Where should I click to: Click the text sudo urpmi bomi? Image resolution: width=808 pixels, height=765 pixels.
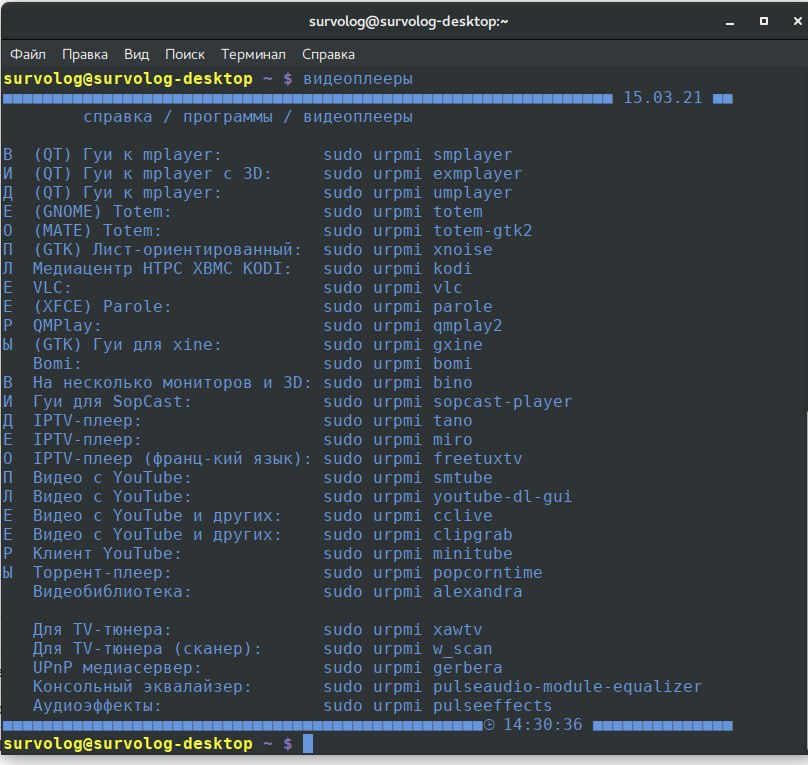(x=397, y=364)
